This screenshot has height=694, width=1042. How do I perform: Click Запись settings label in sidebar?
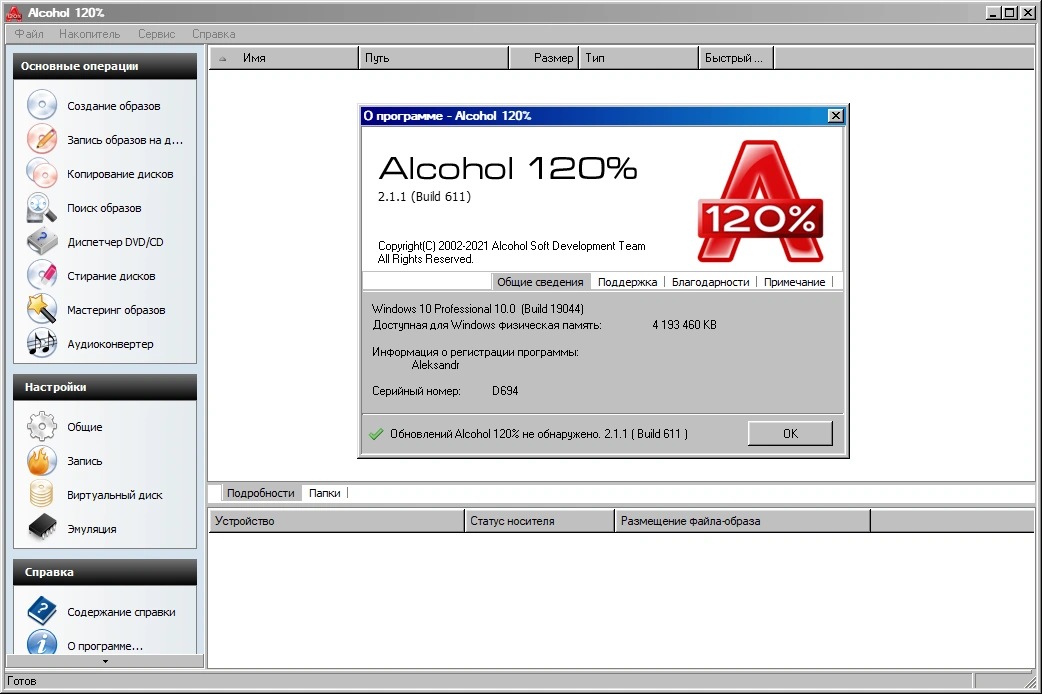point(84,461)
